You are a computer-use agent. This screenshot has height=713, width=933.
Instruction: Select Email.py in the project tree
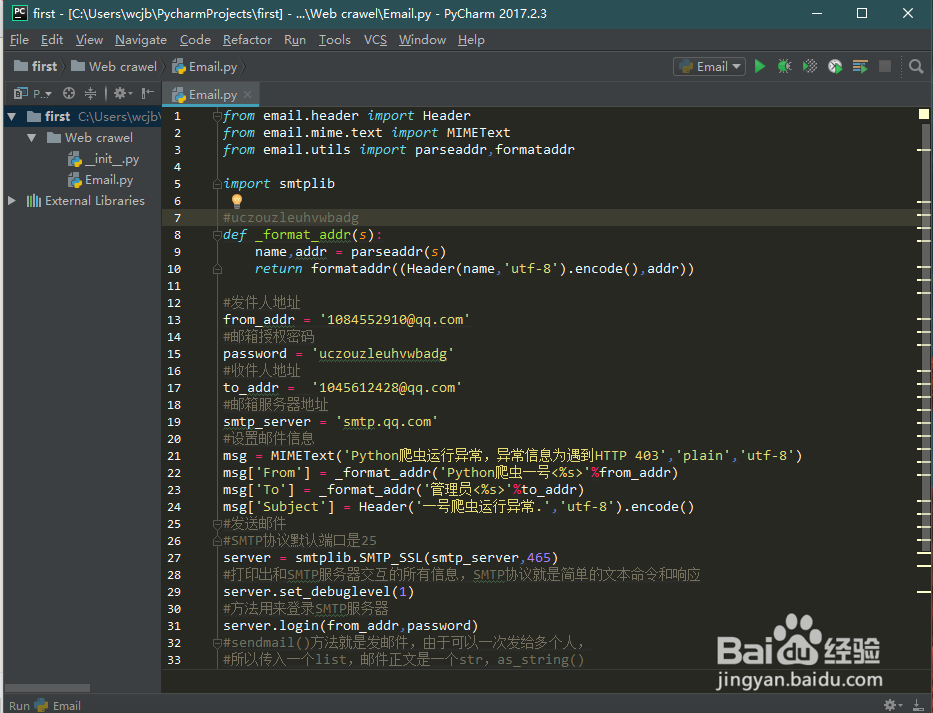(101, 180)
